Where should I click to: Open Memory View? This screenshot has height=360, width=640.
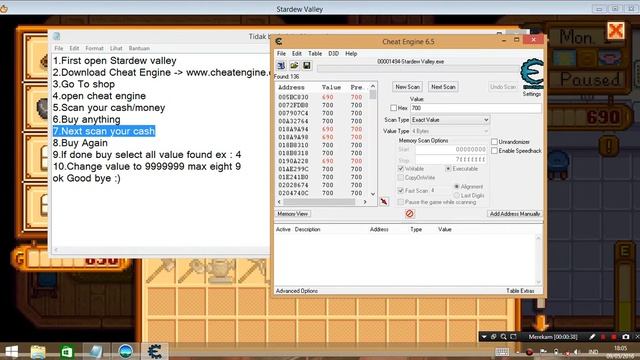pyautogui.click(x=293, y=214)
